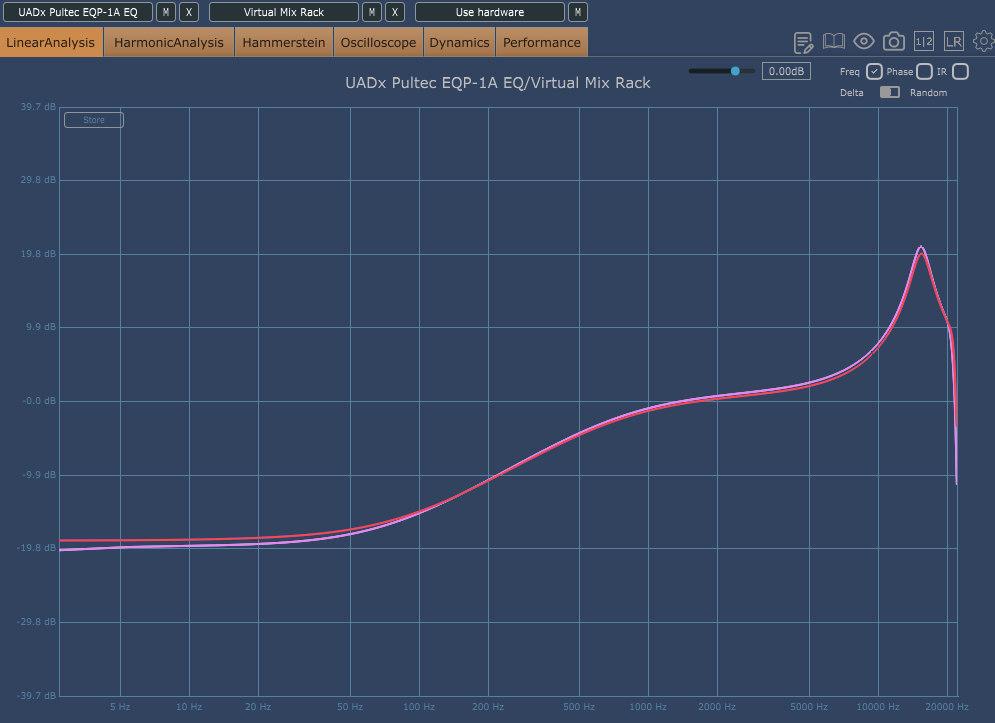The height and width of the screenshot is (723, 995).
Task: Open the Use hardware selector
Action: pos(490,12)
